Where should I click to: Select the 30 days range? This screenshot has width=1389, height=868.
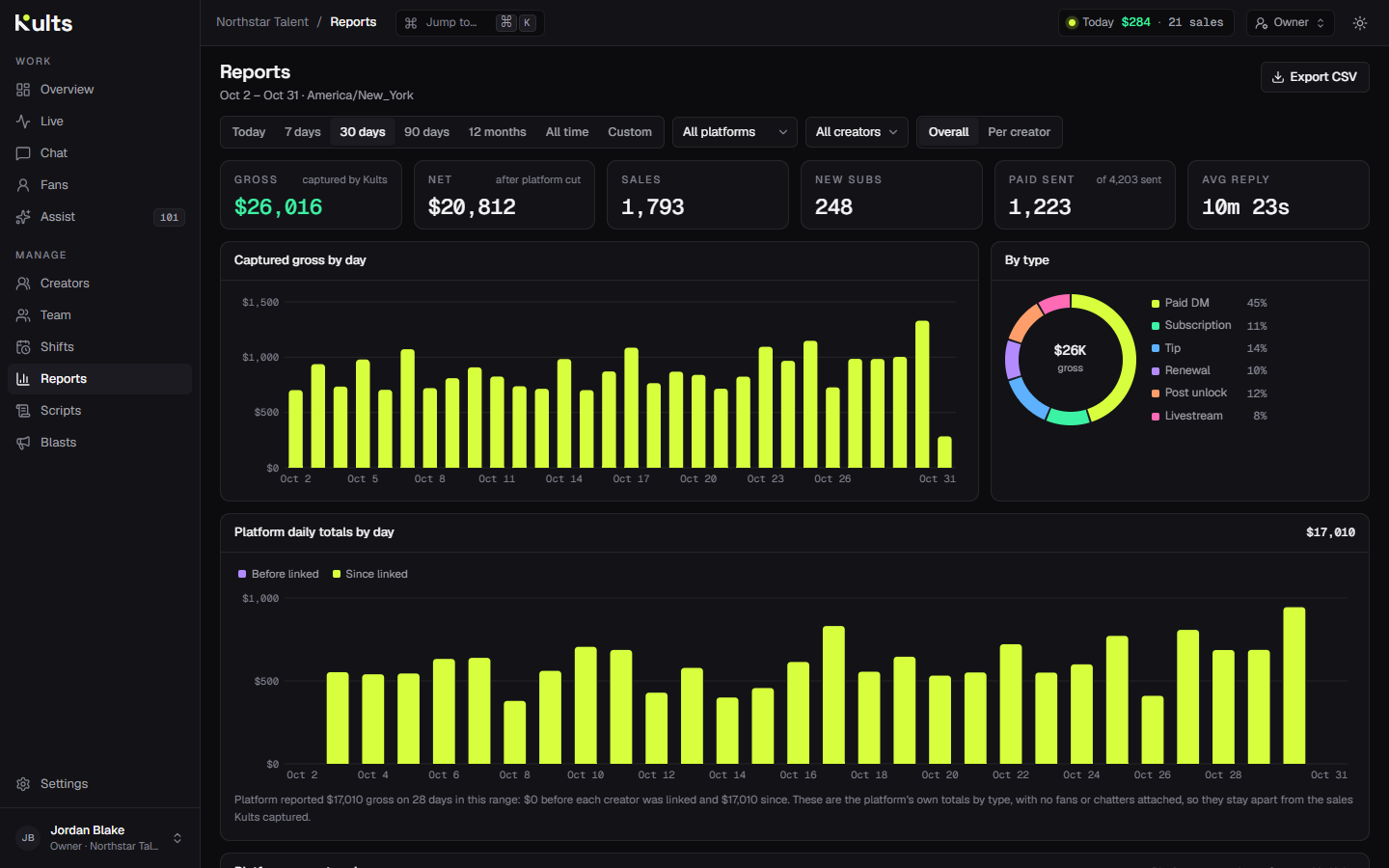coord(363,132)
